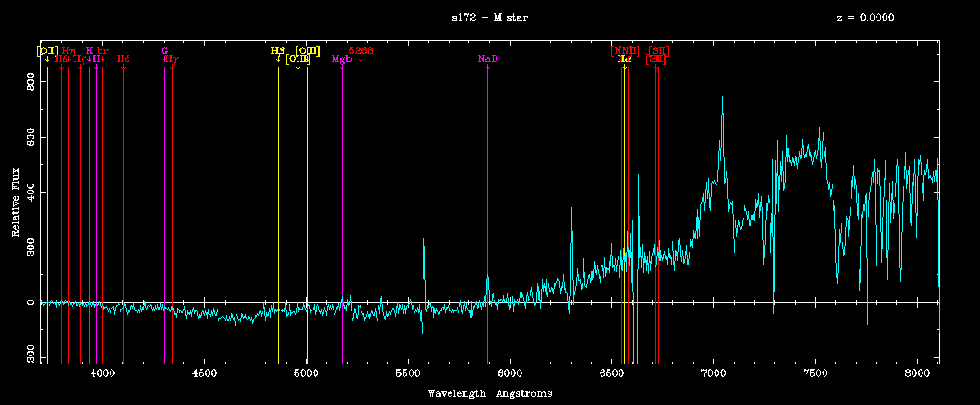
Task: Click the magenta G band label
Action: (x=164, y=50)
